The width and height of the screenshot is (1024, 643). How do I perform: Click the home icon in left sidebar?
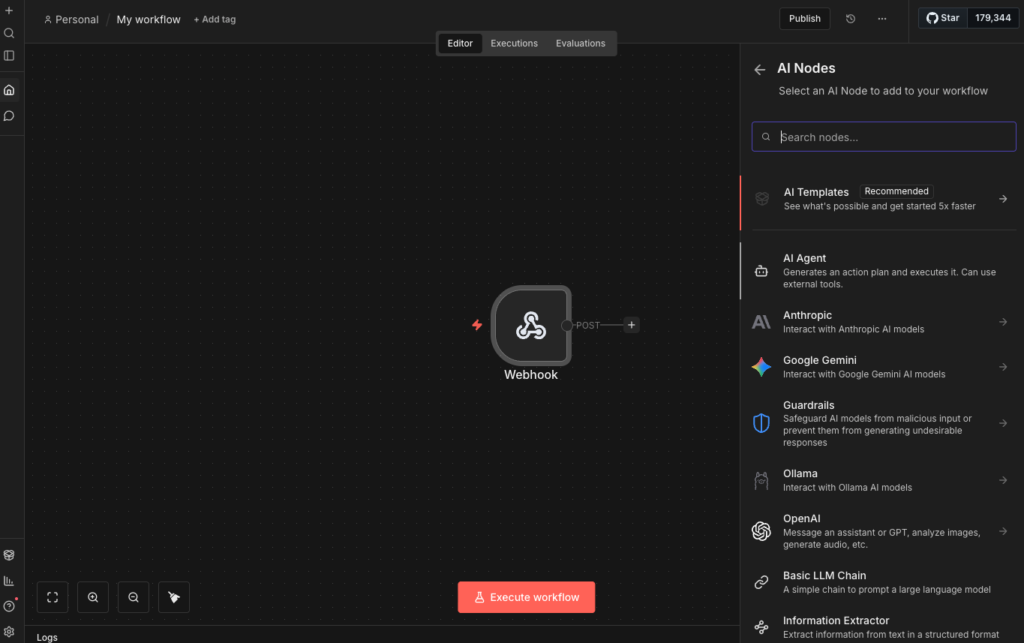click(x=9, y=90)
